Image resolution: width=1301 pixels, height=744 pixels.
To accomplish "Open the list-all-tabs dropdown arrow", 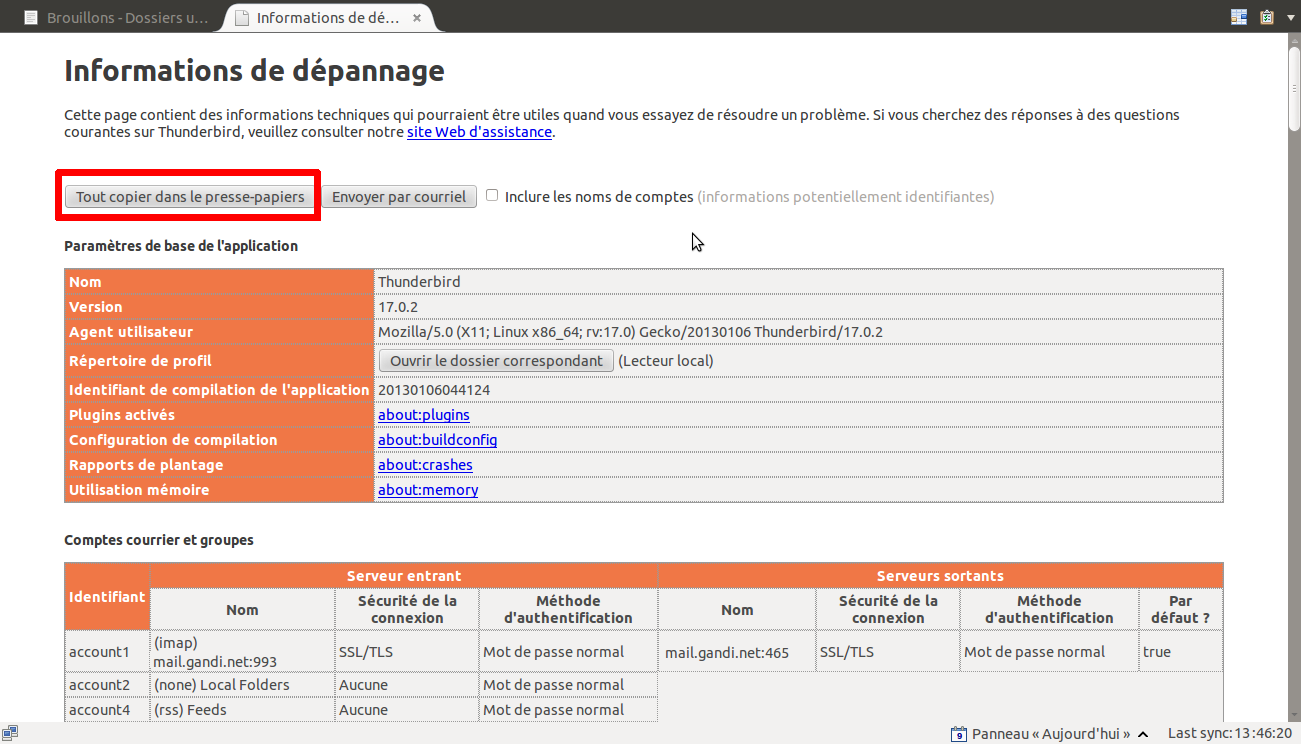I will [1292, 16].
